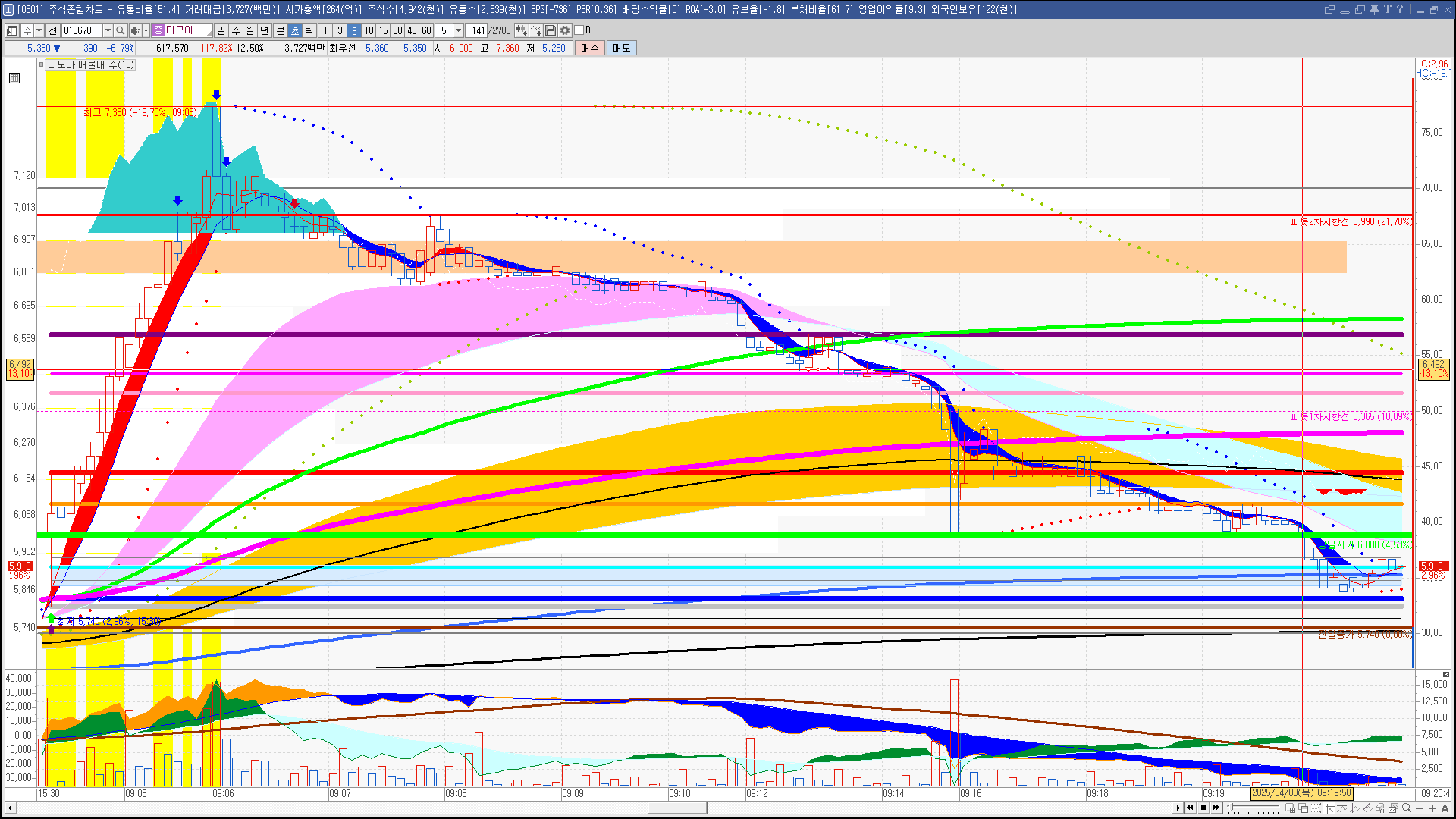Click the bottom magnifier zoom icon
This screenshot has height=819, width=1456.
(1407, 808)
